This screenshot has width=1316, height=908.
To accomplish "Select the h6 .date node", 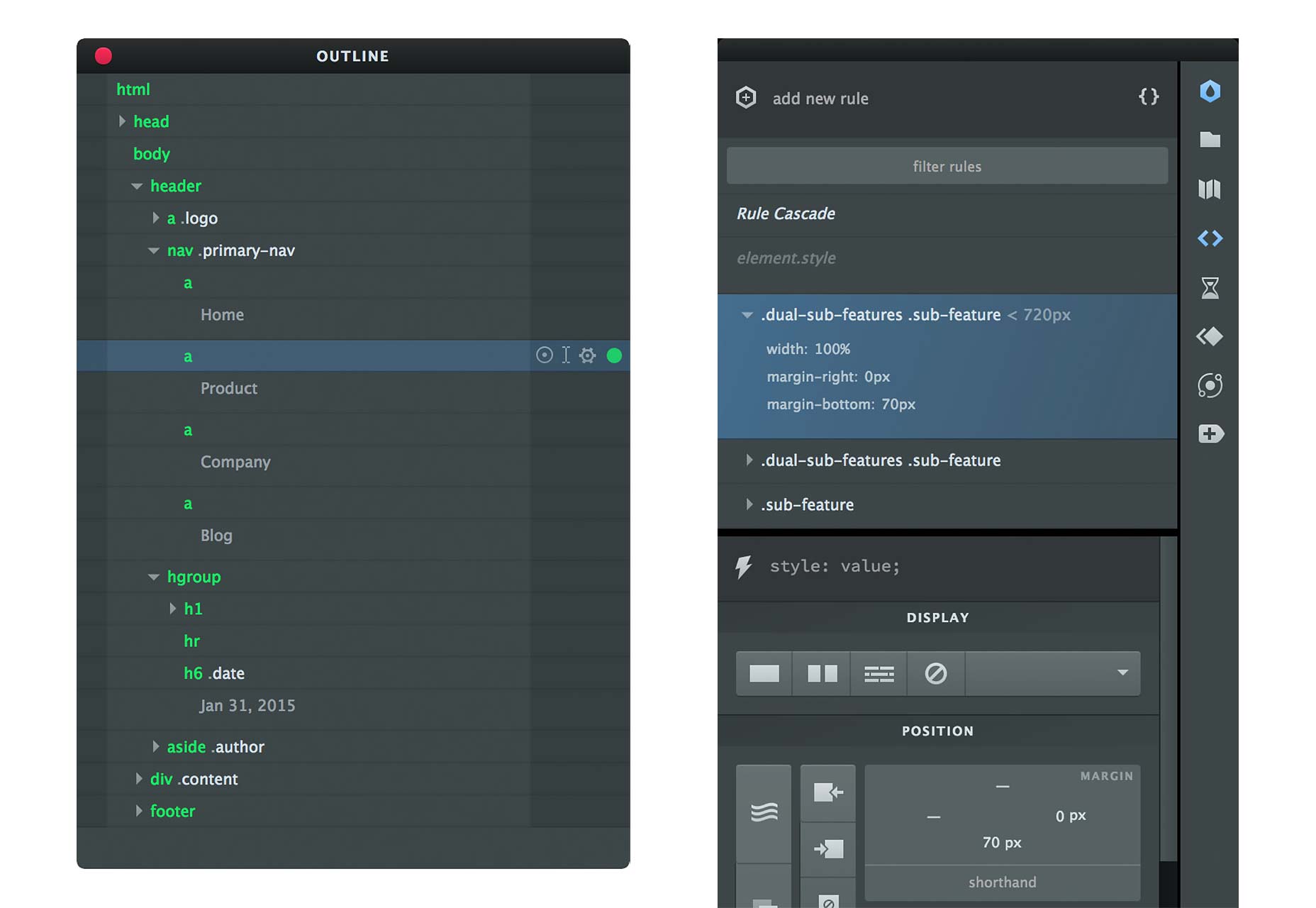I will (x=214, y=673).
